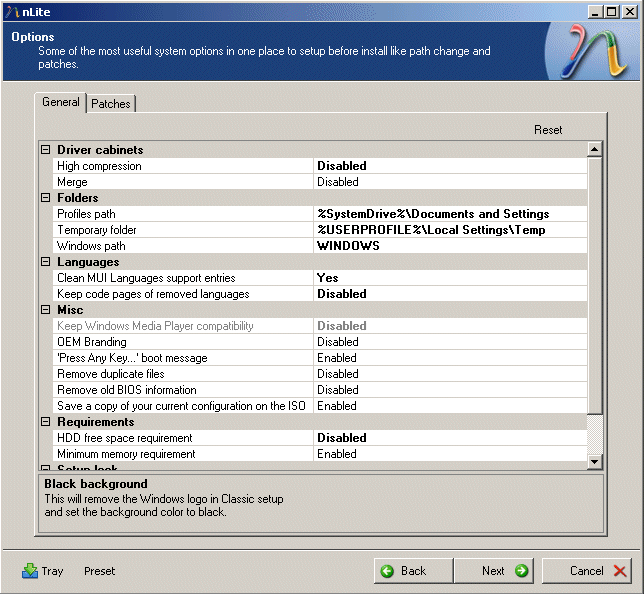Click the options list scrollbar thumb
644x594 pixels.
coord(595,285)
